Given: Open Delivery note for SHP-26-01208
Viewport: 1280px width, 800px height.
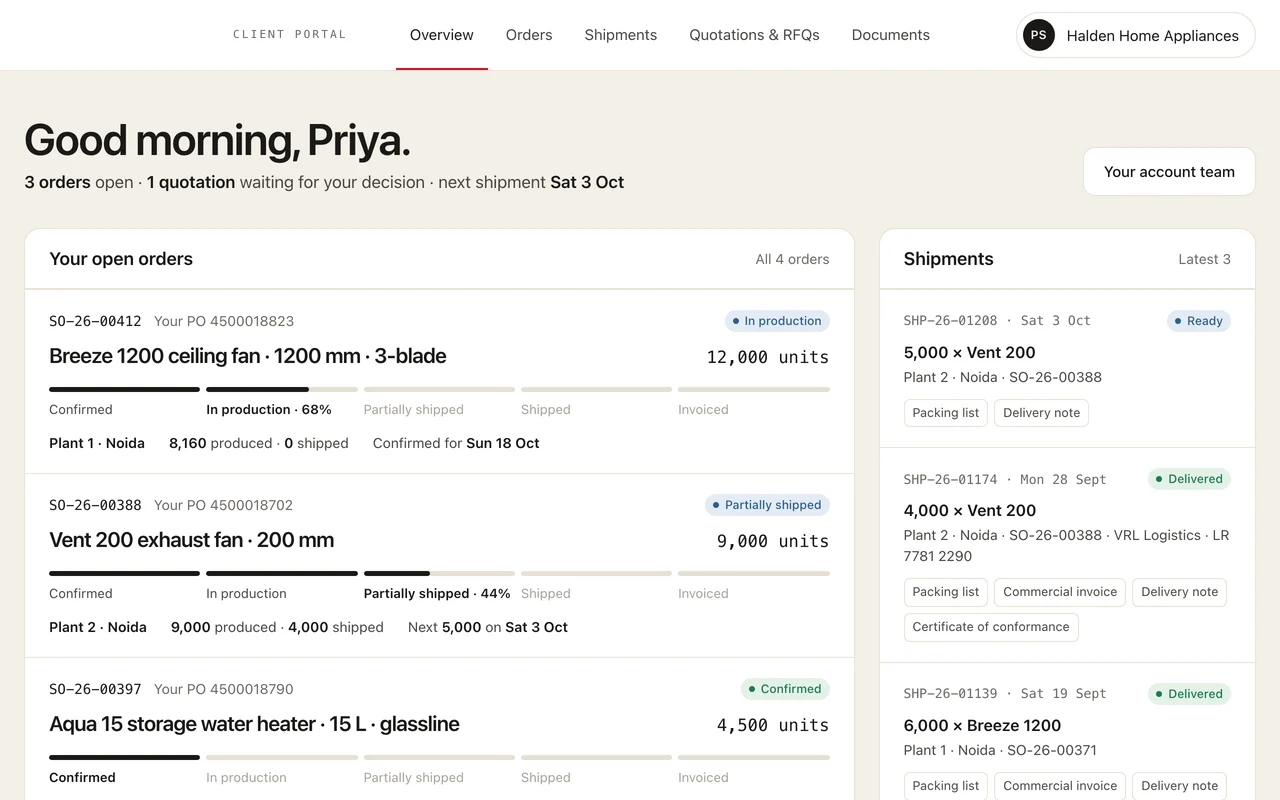Looking at the screenshot, I should click(1041, 413).
